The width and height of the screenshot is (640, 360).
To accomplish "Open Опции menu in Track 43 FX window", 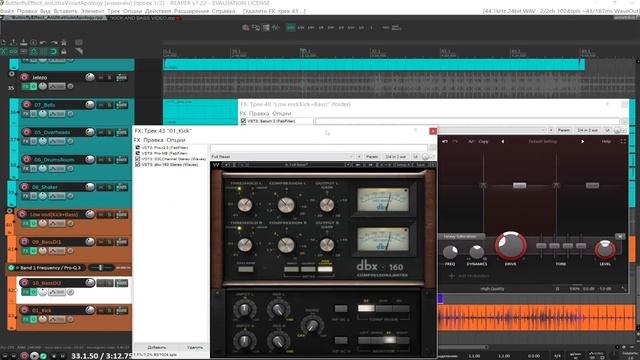I will [176, 140].
